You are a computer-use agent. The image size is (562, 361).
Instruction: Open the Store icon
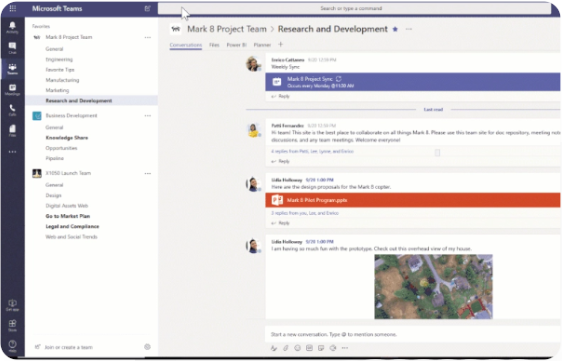point(12,326)
